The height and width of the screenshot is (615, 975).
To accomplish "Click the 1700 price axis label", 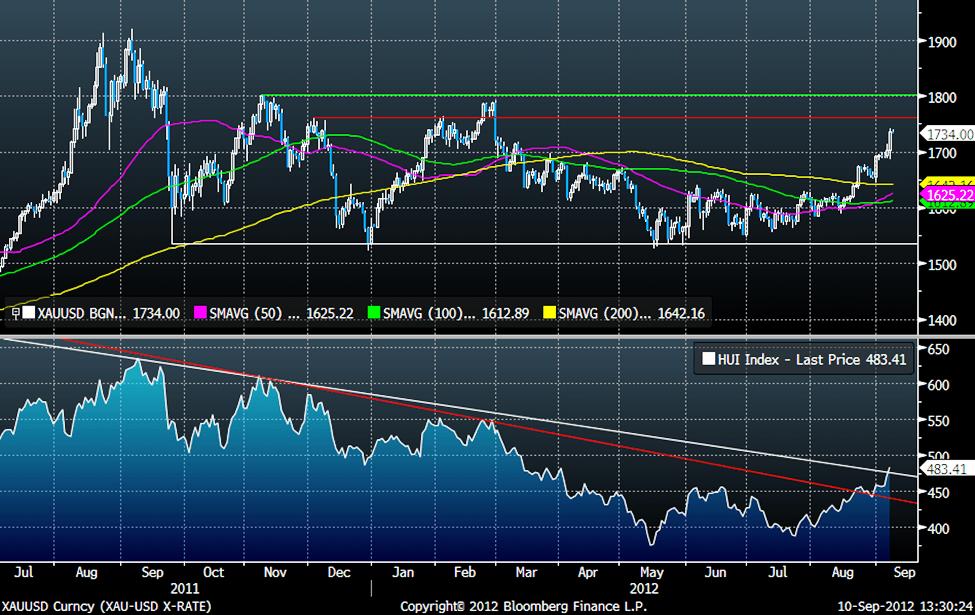I will 941,153.
